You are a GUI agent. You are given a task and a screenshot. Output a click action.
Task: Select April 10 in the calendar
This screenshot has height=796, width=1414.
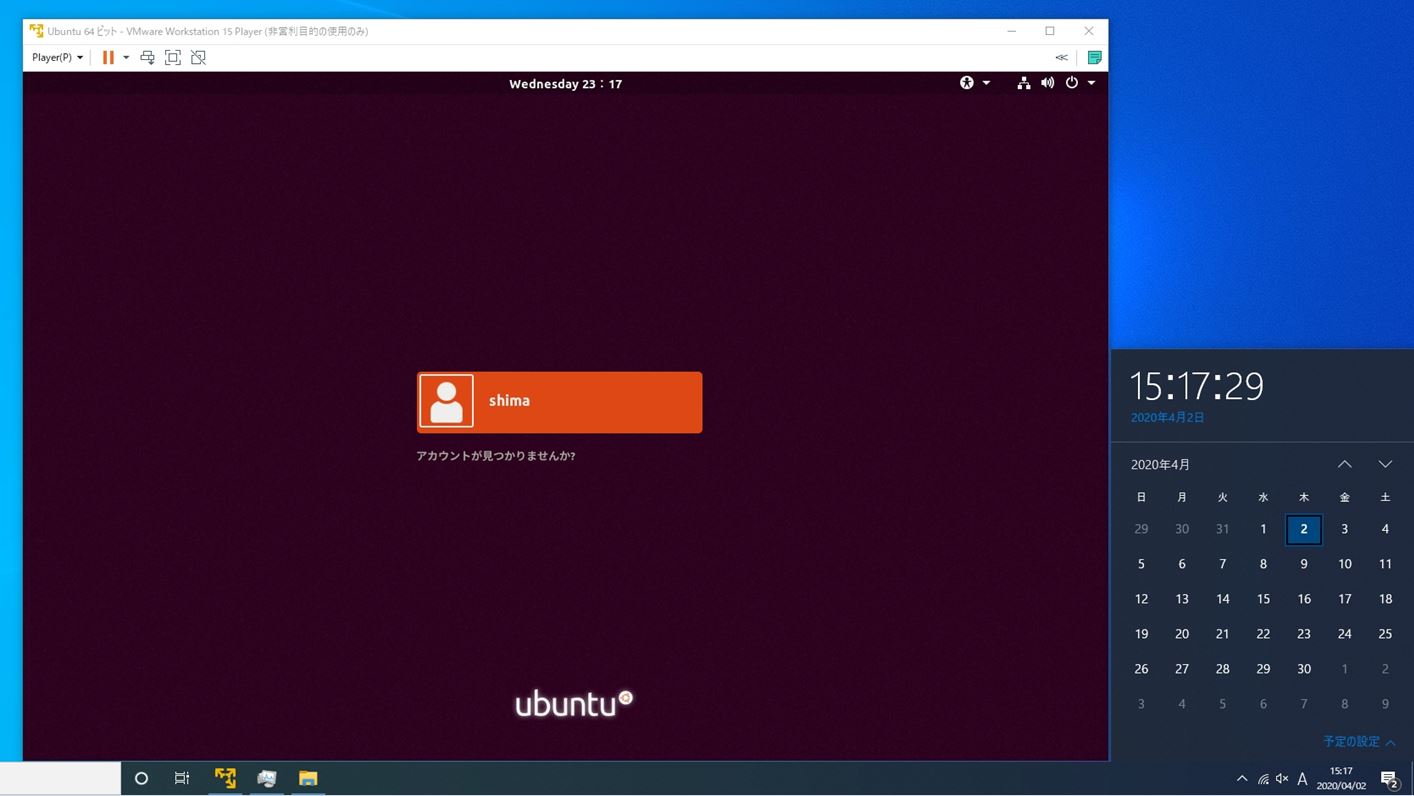(1345, 564)
